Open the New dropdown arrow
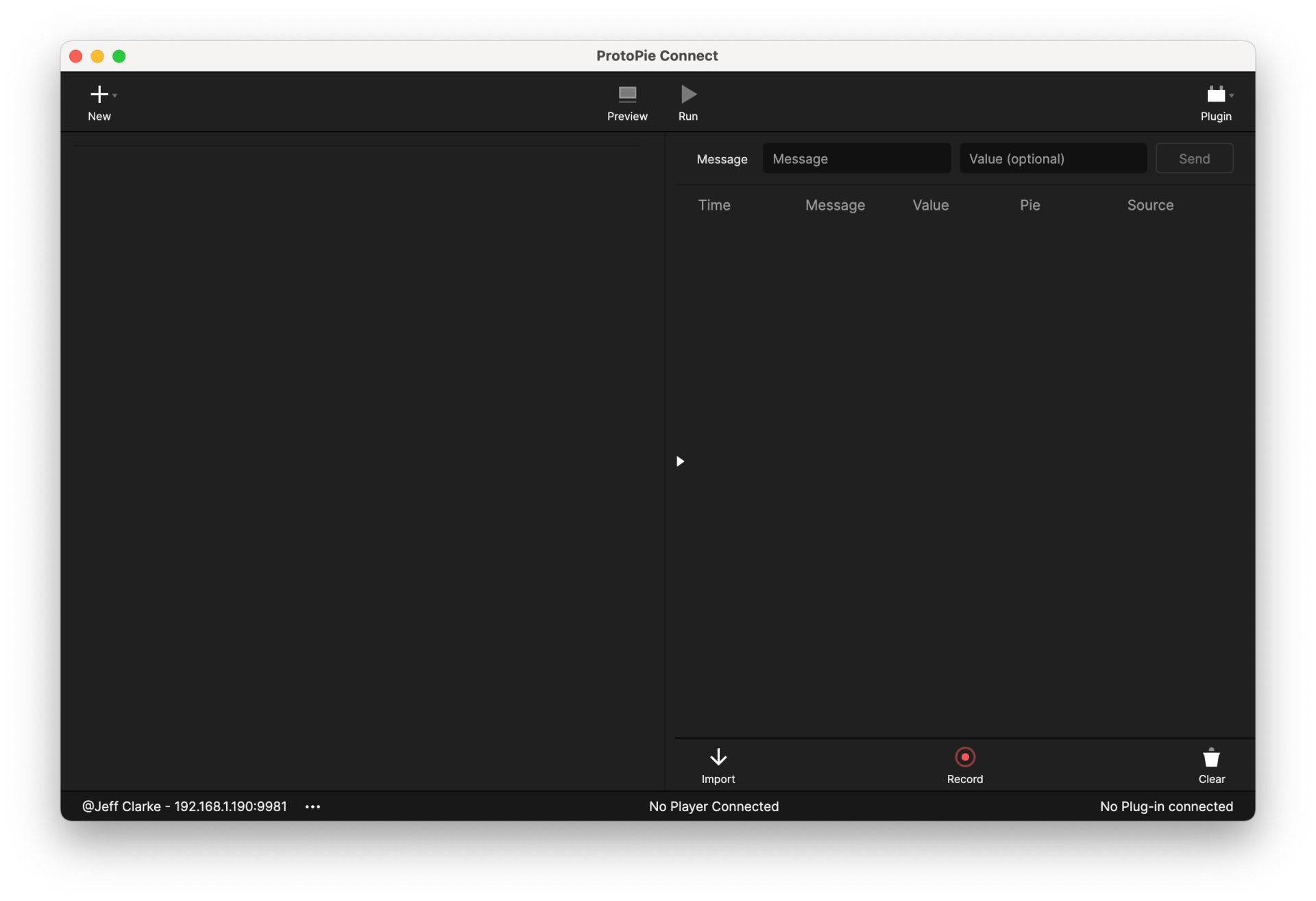1316x901 pixels. click(114, 95)
